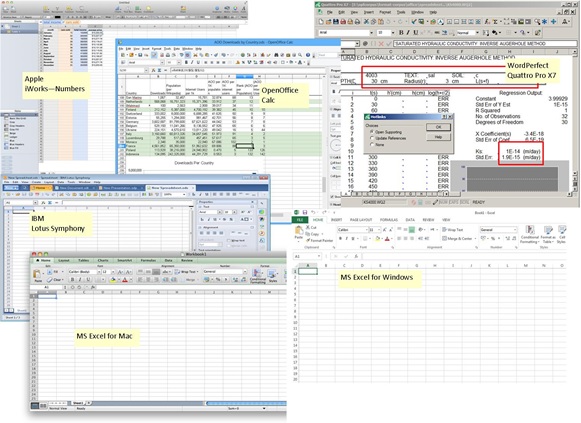
Task: Toggle Bold in Excel for Windows ribbon
Action: point(340,239)
